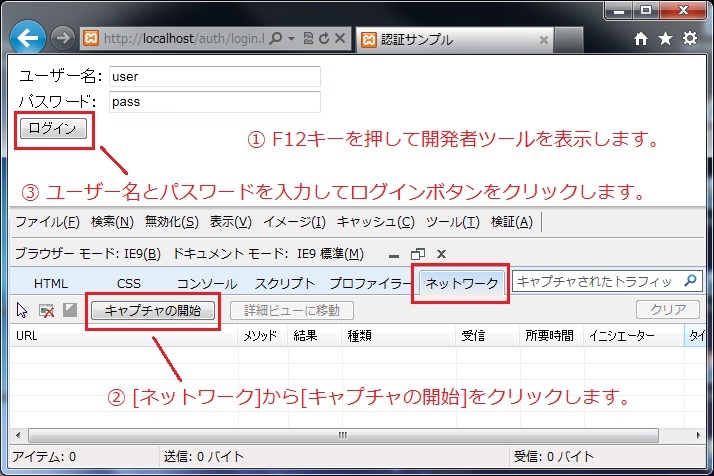
Task: Click the localhost address bar URL
Action: (x=184, y=39)
